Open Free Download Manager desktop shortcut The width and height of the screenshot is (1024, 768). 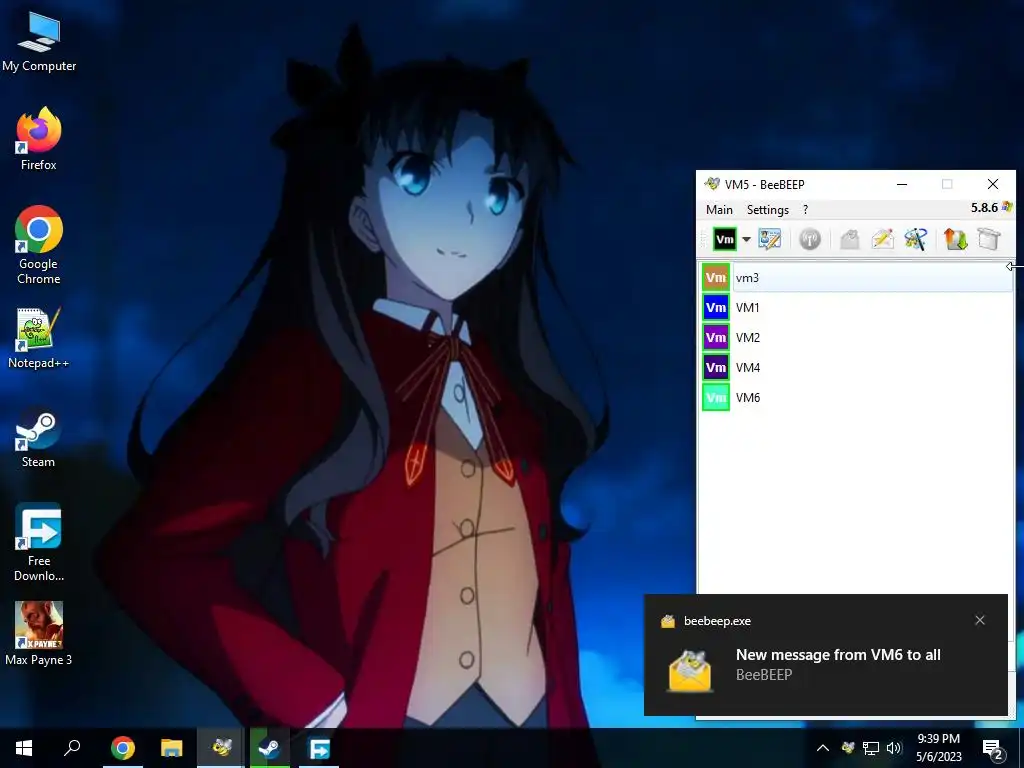click(x=39, y=542)
